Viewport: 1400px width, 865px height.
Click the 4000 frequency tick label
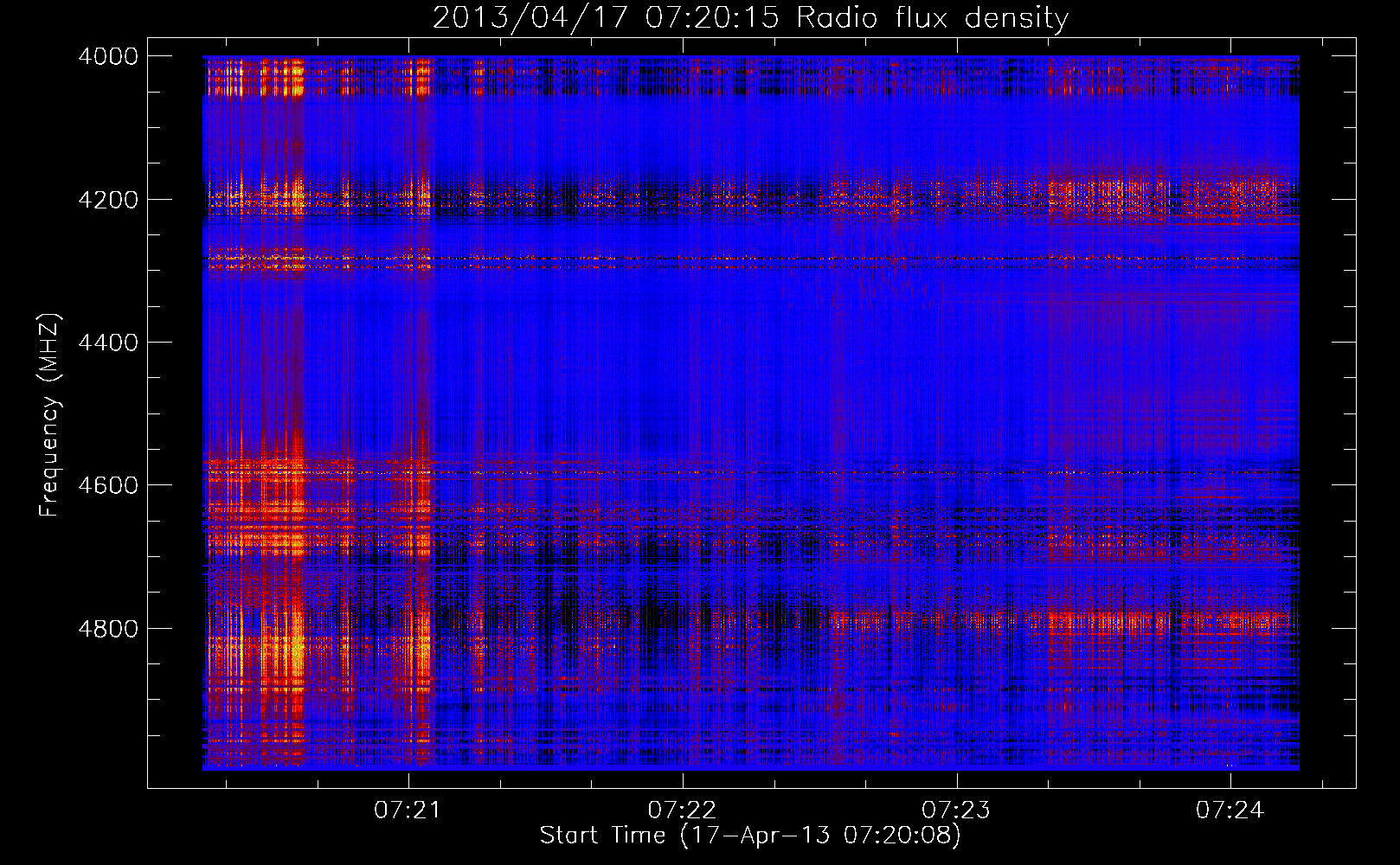pos(108,56)
